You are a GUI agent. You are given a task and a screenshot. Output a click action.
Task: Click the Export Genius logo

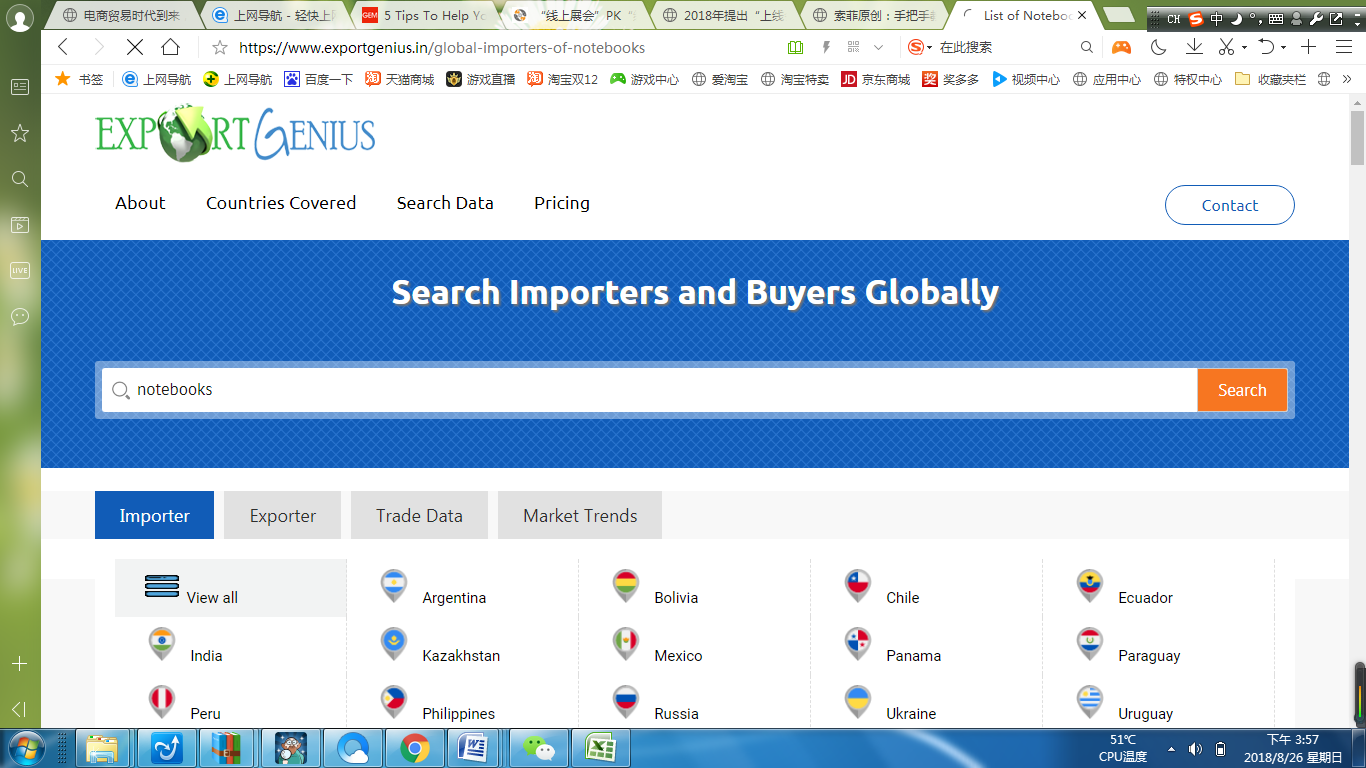click(x=236, y=134)
